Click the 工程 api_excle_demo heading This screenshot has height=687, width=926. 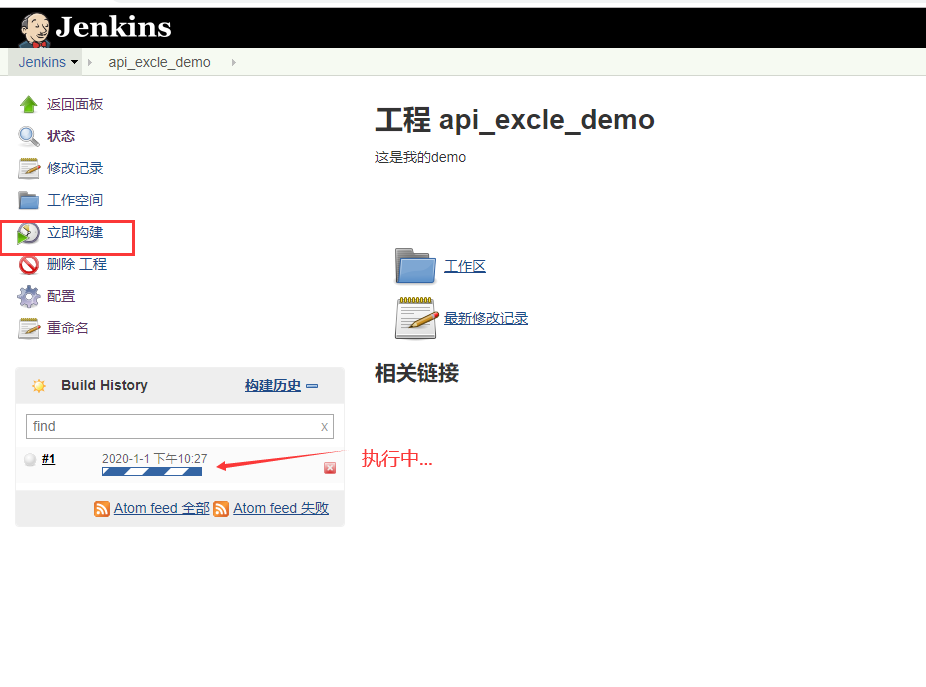point(515,120)
